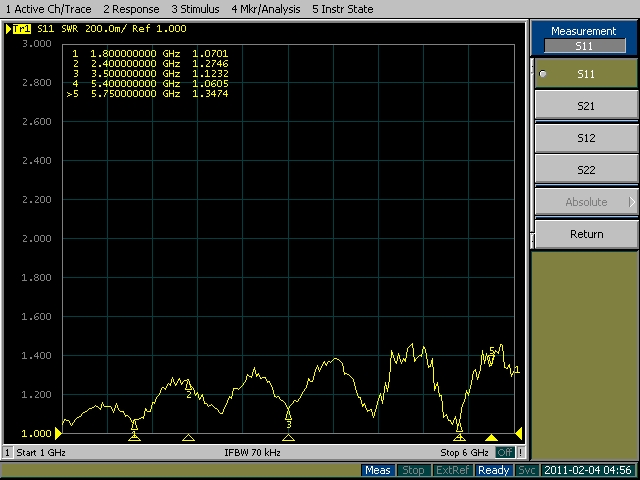The height and width of the screenshot is (480, 640).
Task: Click marker 2 position indicator on frequency axis
Action: 188,438
